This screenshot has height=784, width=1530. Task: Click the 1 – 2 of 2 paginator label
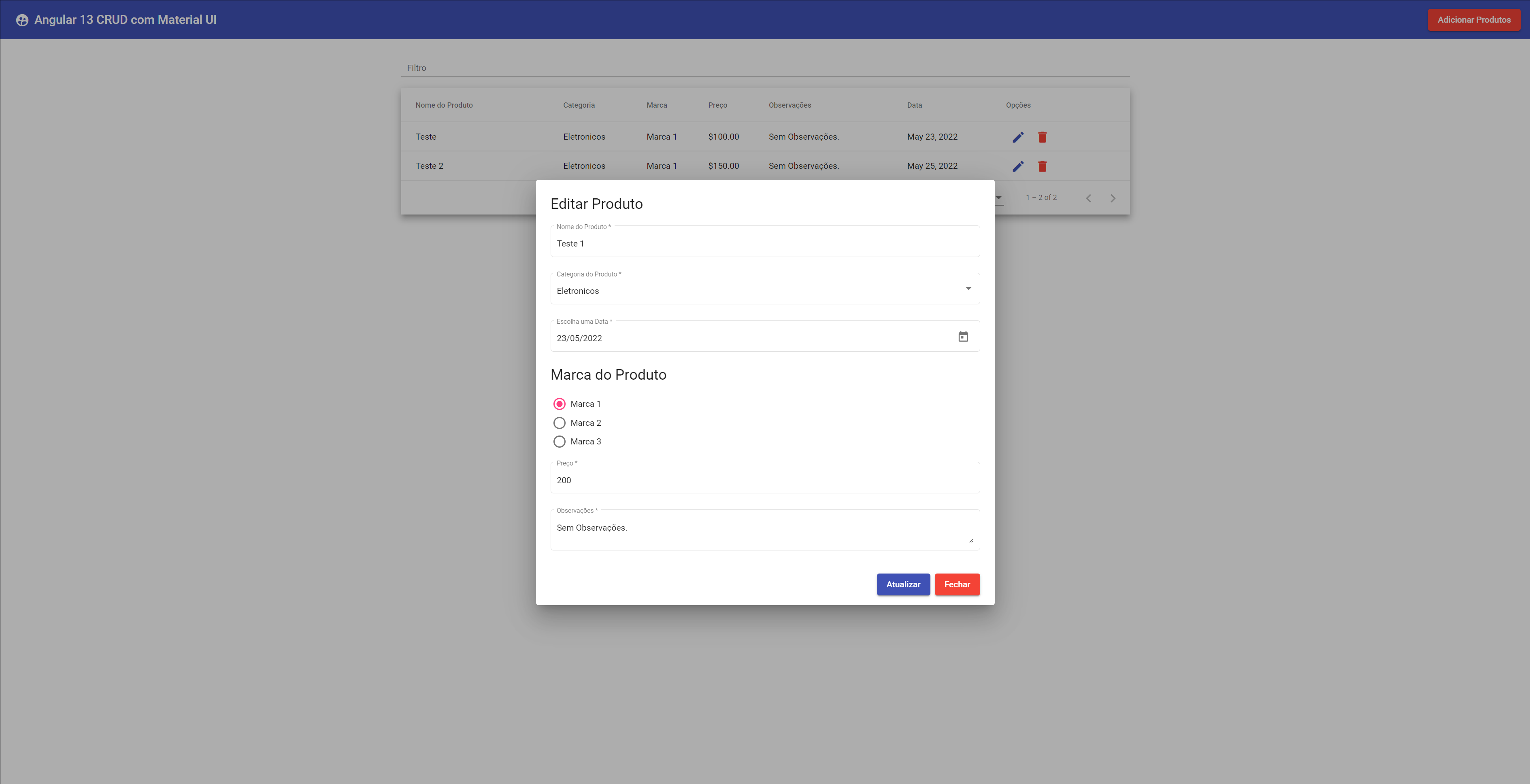click(x=1041, y=197)
